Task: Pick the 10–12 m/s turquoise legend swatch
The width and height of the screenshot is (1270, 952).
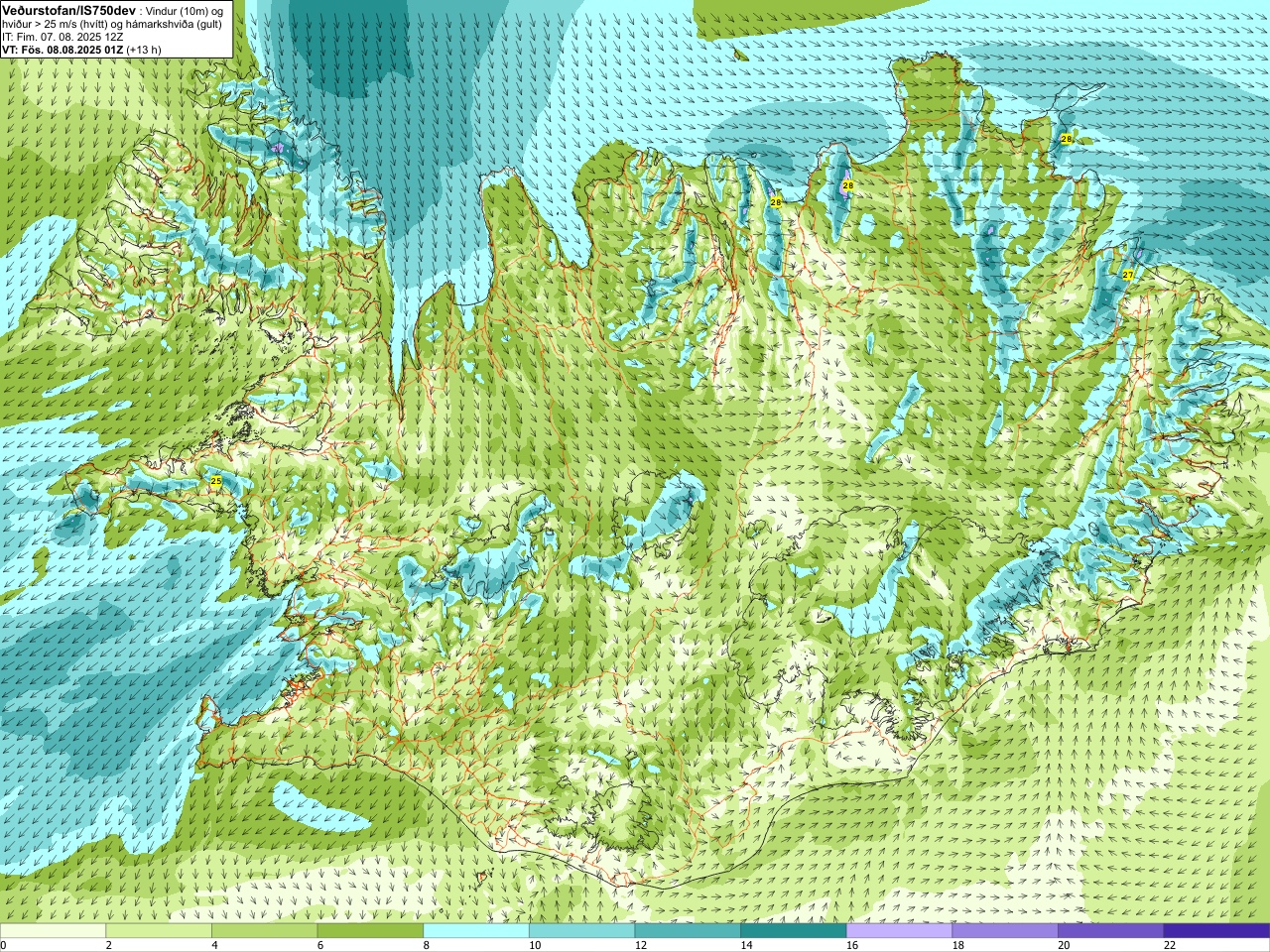Action: tap(581, 931)
